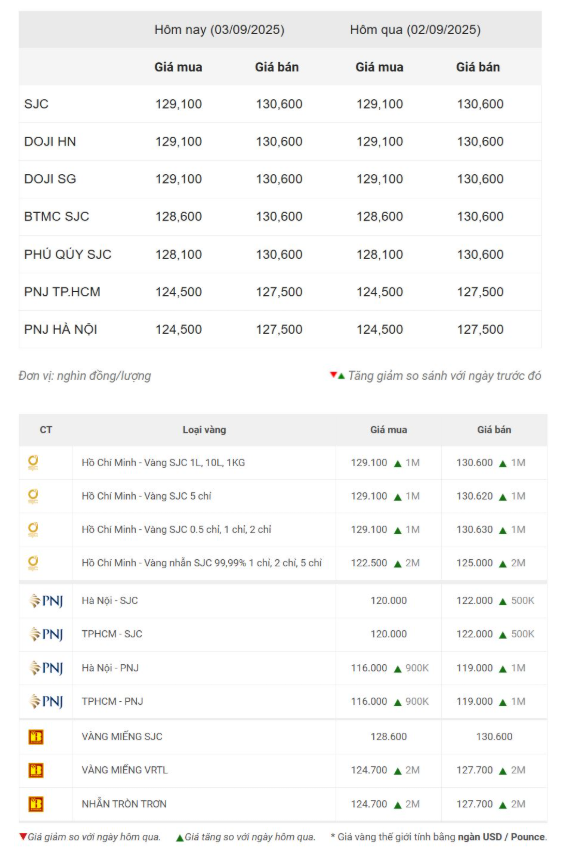Select the BTMC SJC row label
This screenshot has width=568, height=858.
56,217
